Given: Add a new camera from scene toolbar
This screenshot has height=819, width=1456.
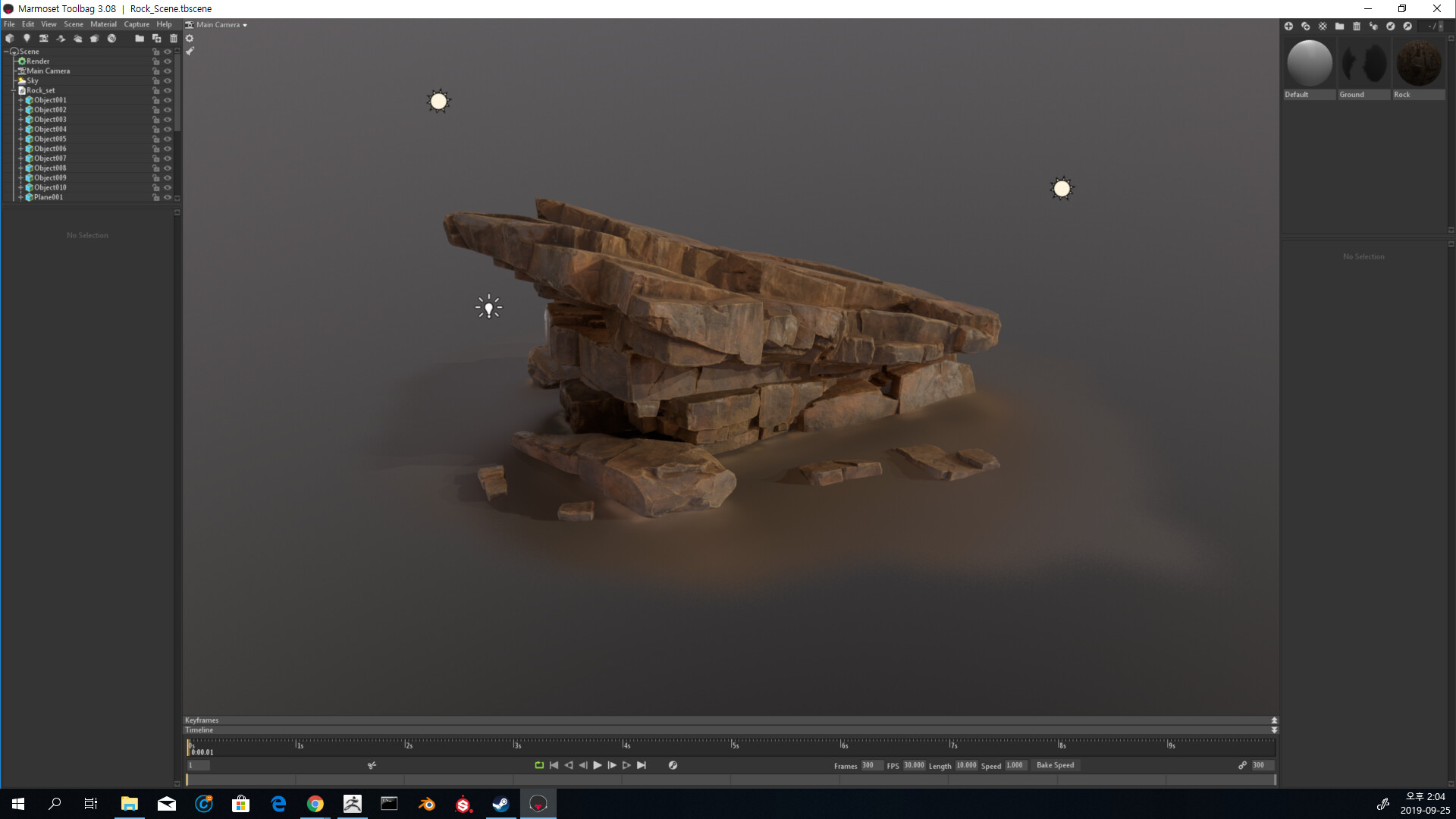Looking at the screenshot, I should point(43,38).
